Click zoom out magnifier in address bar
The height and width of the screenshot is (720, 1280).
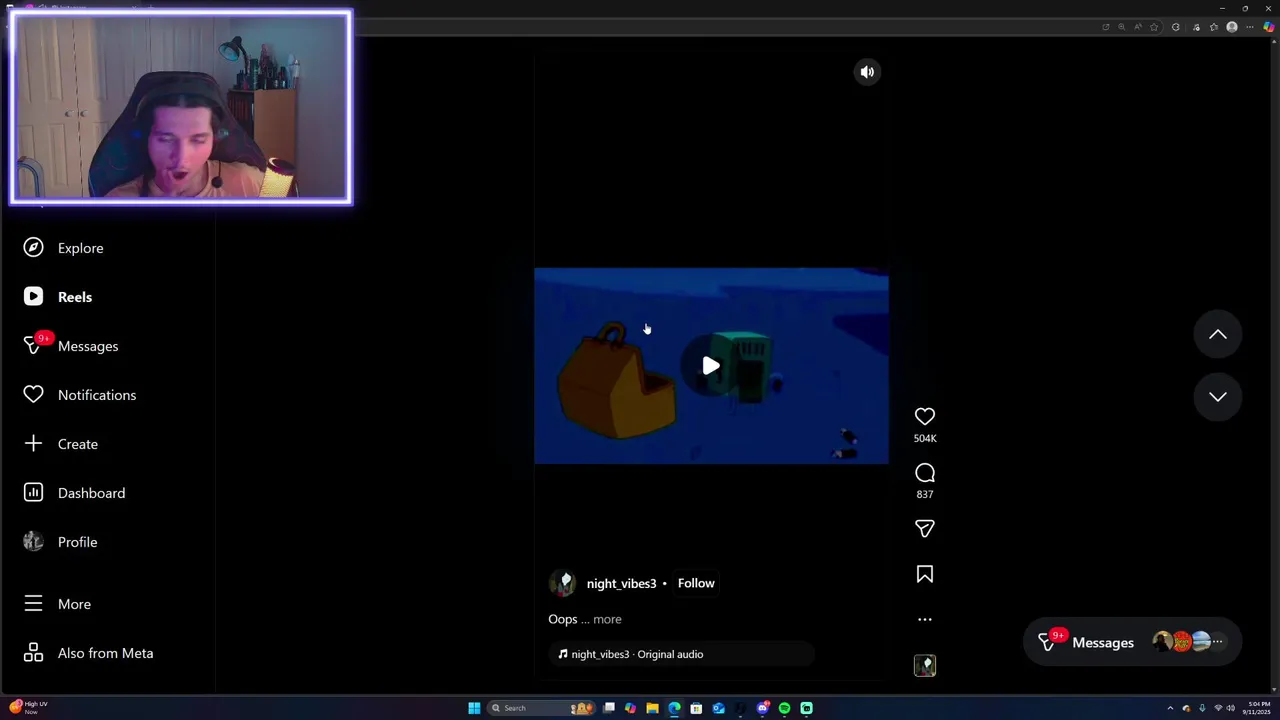coord(1121,27)
